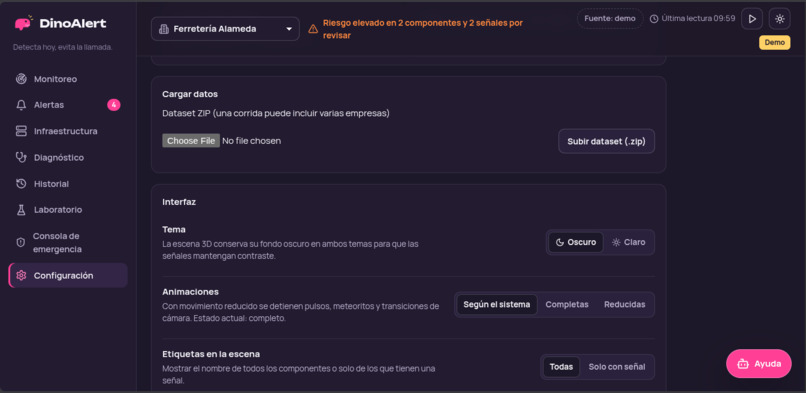This screenshot has width=806, height=393.
Task: Go to Laboratorio
Action: pos(68,210)
